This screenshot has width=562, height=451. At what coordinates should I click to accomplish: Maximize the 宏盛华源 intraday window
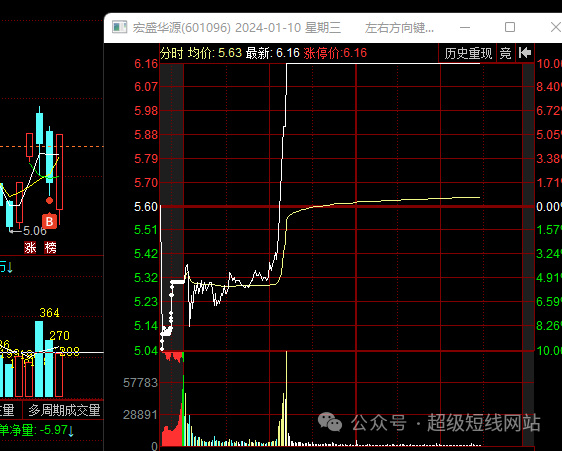point(510,27)
